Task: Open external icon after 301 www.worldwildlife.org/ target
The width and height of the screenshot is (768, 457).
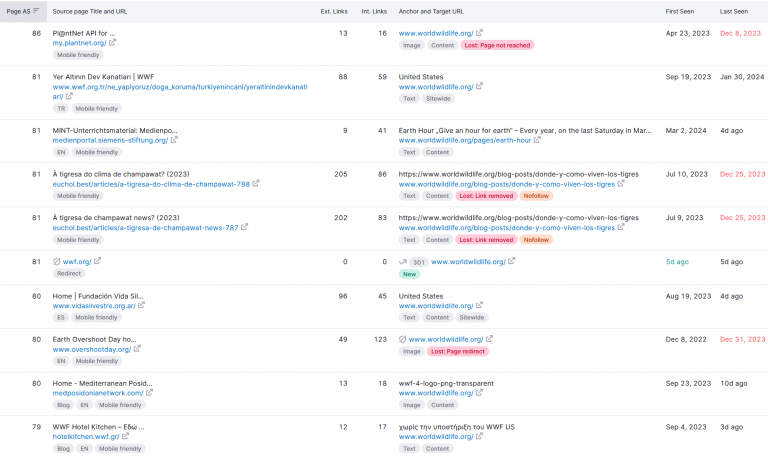Action: [x=511, y=261]
